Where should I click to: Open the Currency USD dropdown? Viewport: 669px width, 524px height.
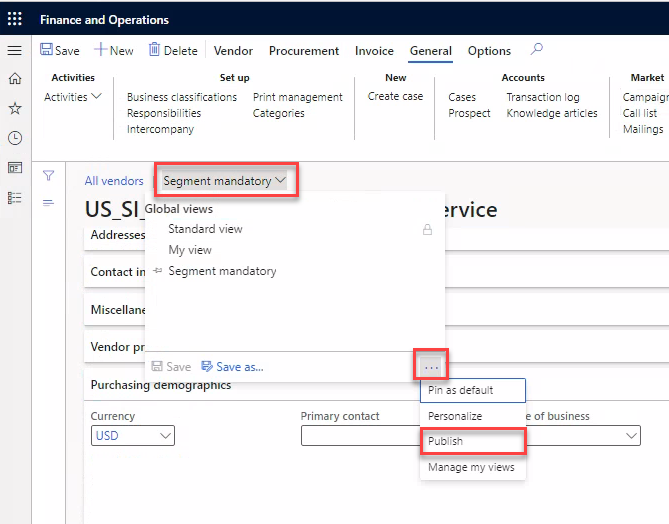pyautogui.click(x=133, y=436)
